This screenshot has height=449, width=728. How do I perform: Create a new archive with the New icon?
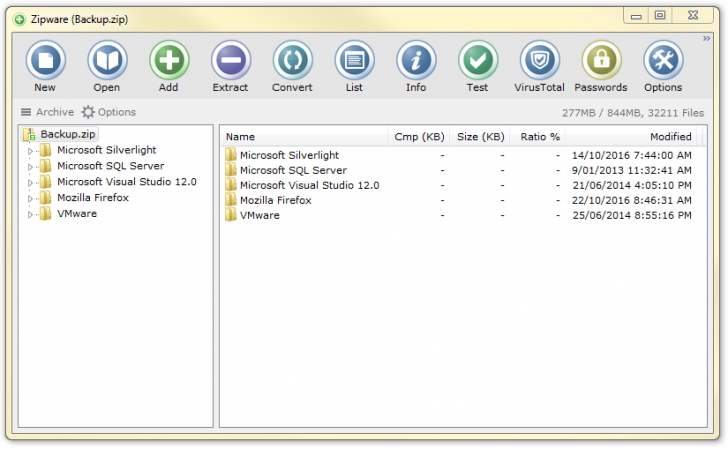(45, 60)
